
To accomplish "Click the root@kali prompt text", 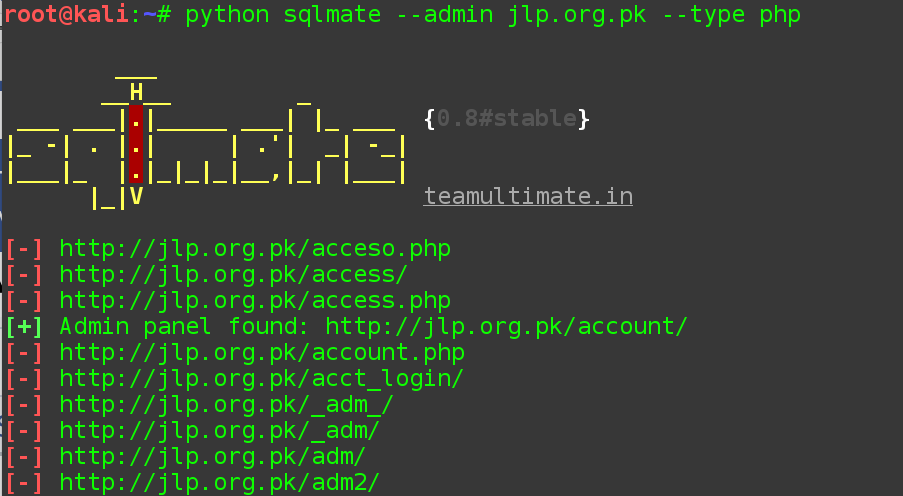I will [66, 14].
